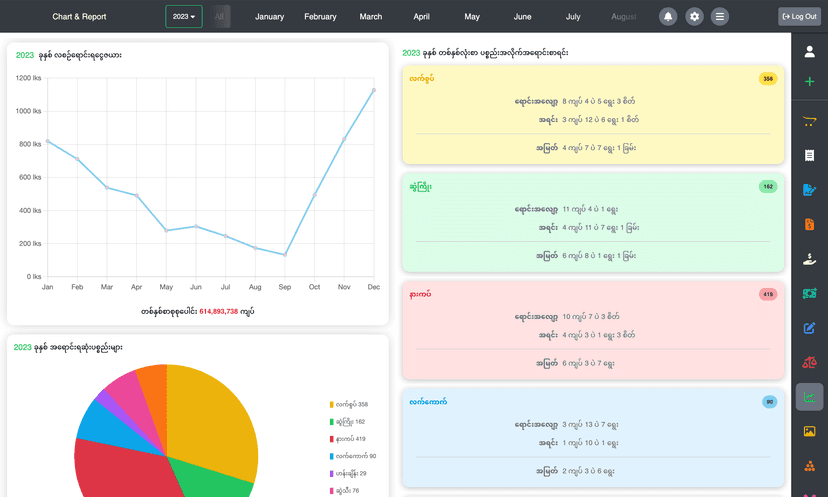This screenshot has height=497, width=828.
Task: Click the 356 badge on the yellow card
Action: 768,79
